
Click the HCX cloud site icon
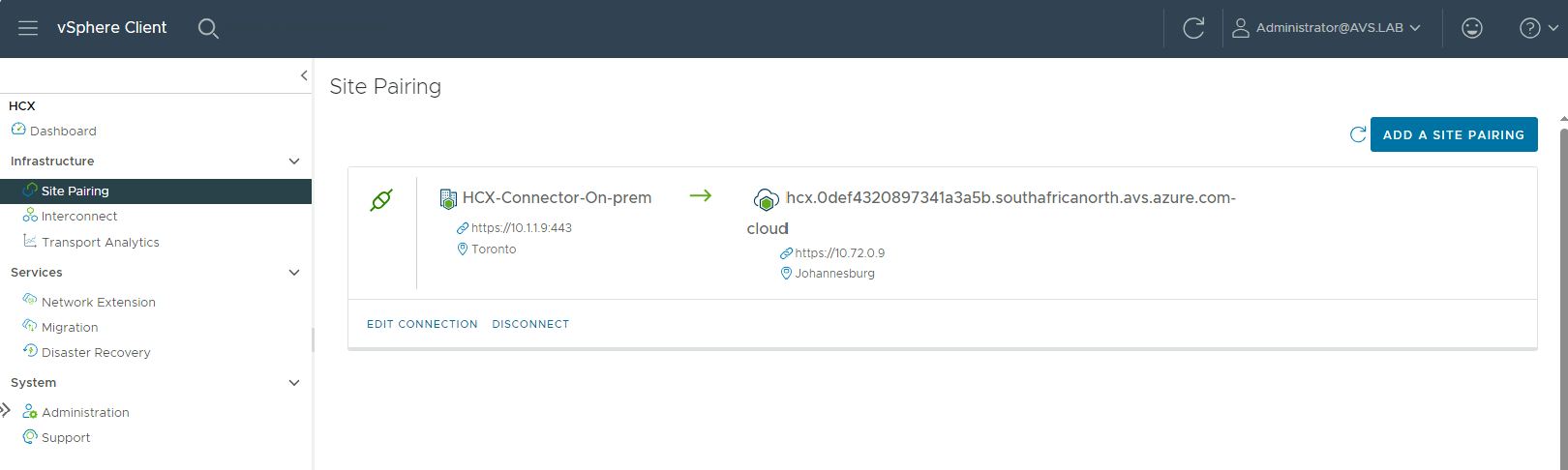(766, 200)
